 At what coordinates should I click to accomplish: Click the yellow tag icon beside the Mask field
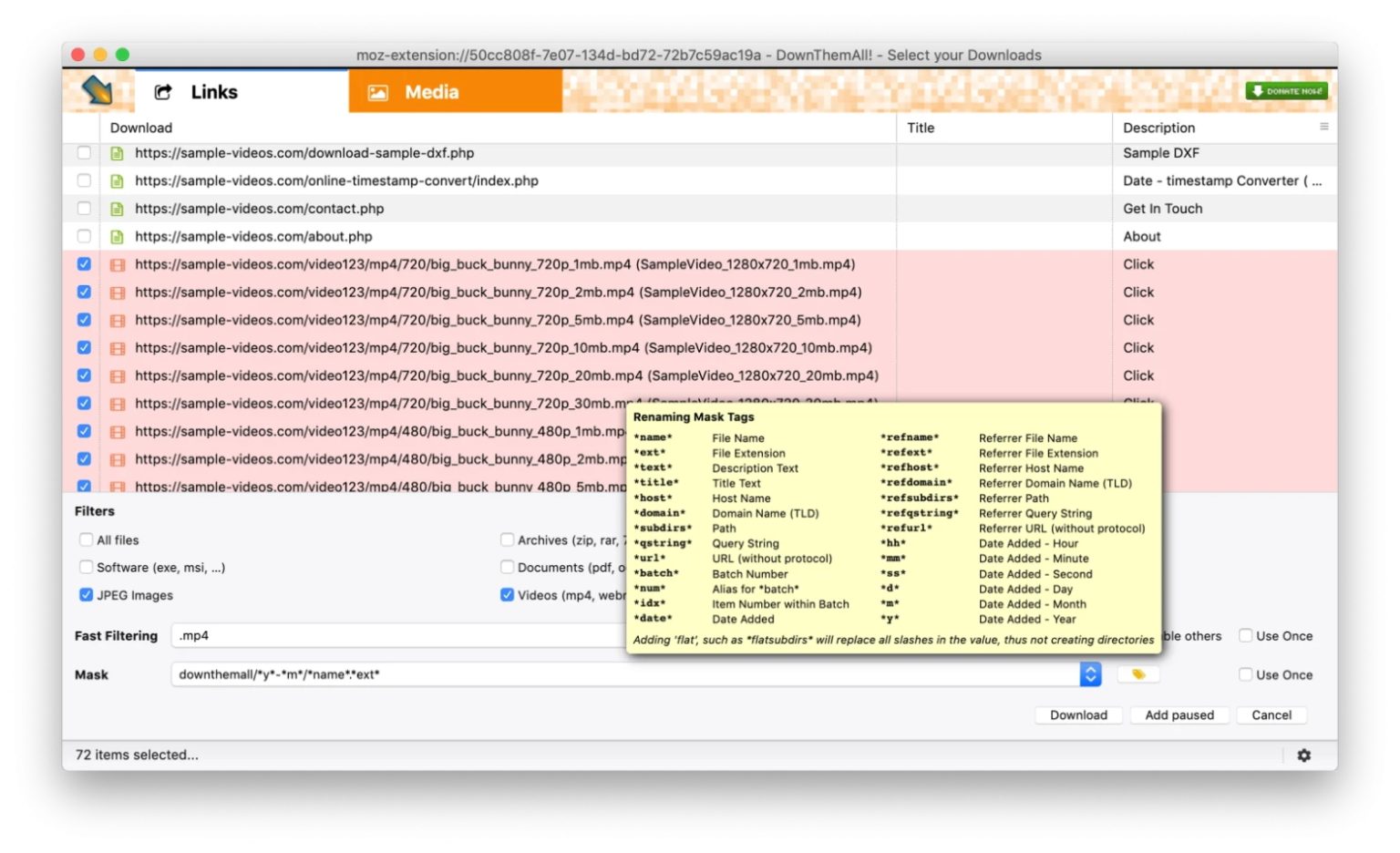tap(1137, 673)
